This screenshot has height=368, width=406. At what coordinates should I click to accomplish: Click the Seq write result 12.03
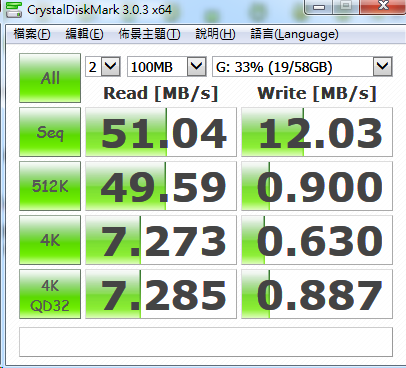point(317,132)
